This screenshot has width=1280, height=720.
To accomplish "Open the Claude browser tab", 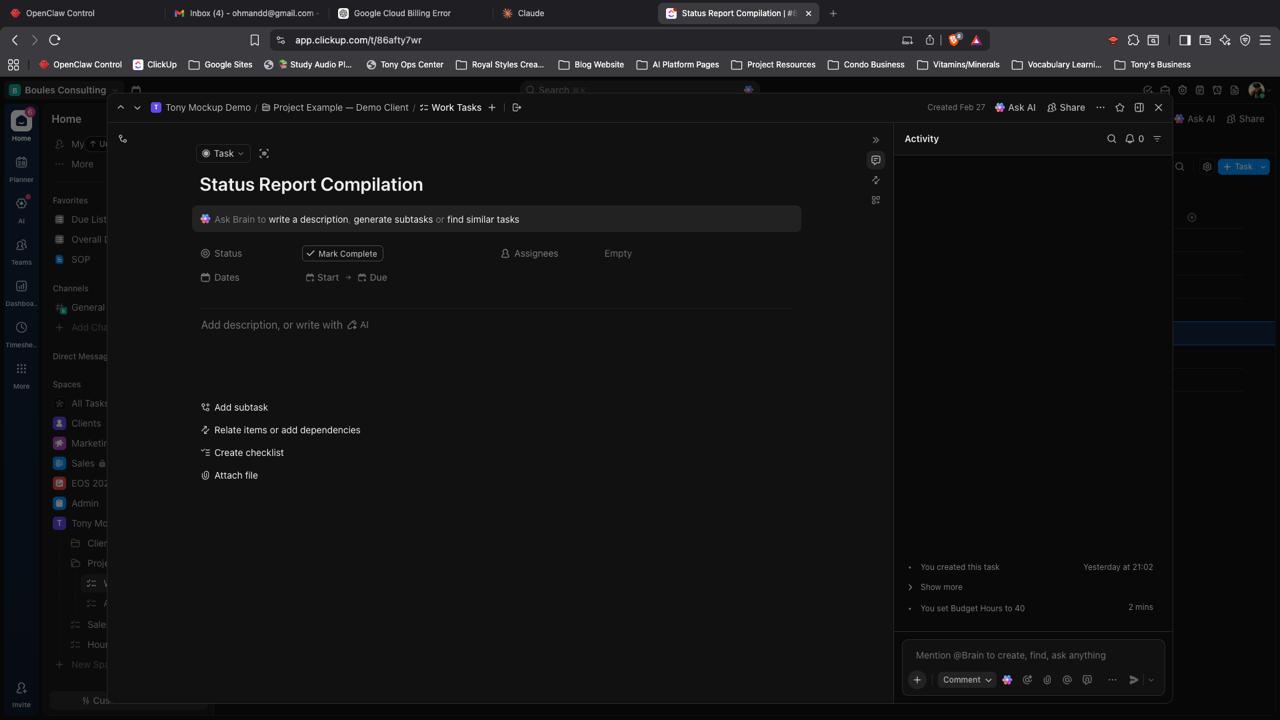I will pos(530,13).
